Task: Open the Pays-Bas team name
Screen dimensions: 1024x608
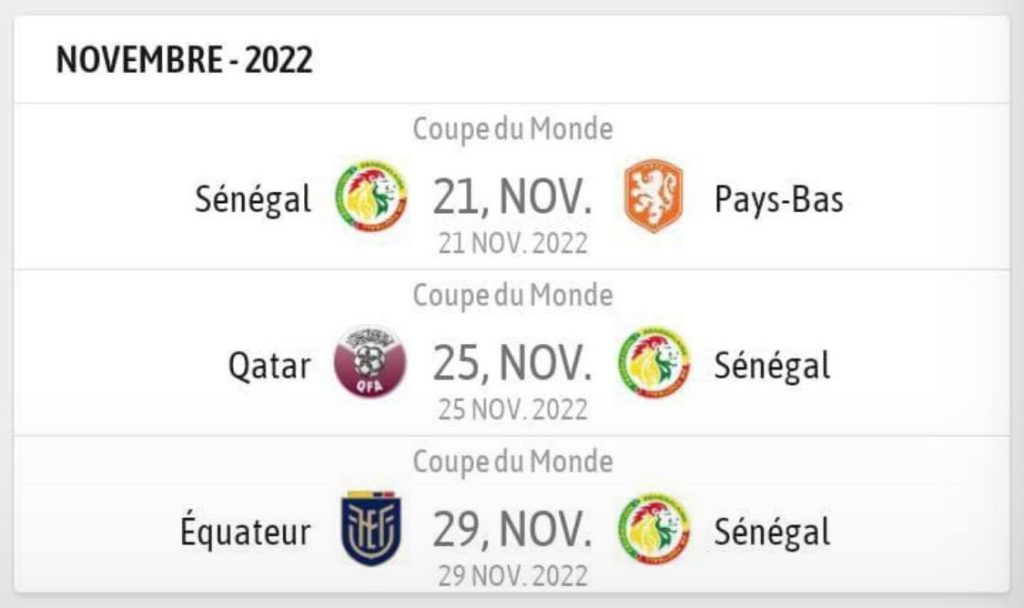Action: (x=778, y=199)
